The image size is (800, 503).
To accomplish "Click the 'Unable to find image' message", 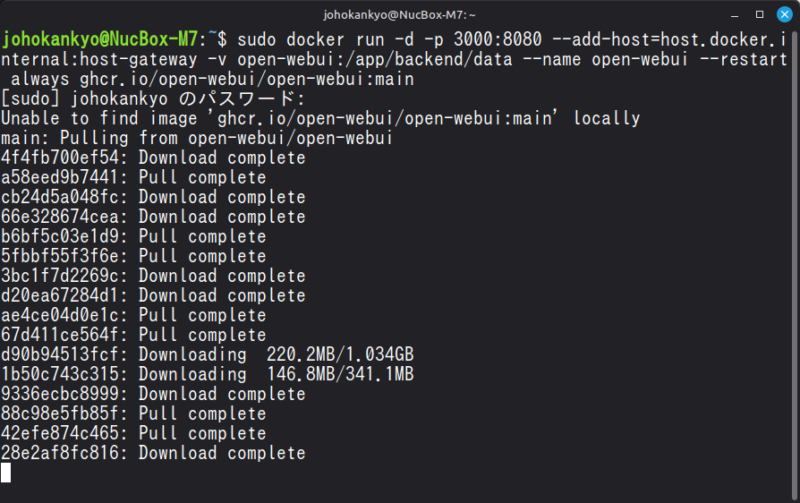I will [x=320, y=119].
